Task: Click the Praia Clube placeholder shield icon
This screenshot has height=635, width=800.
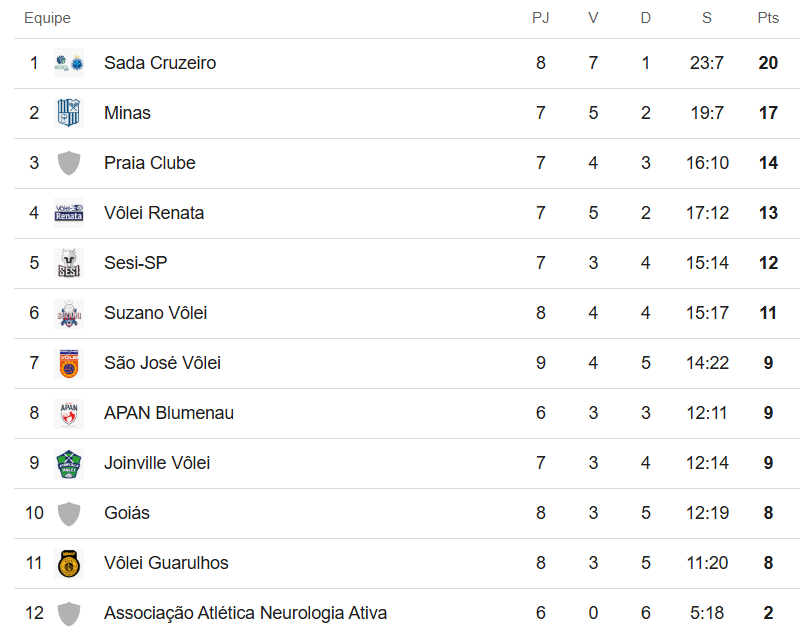Action: click(69, 163)
